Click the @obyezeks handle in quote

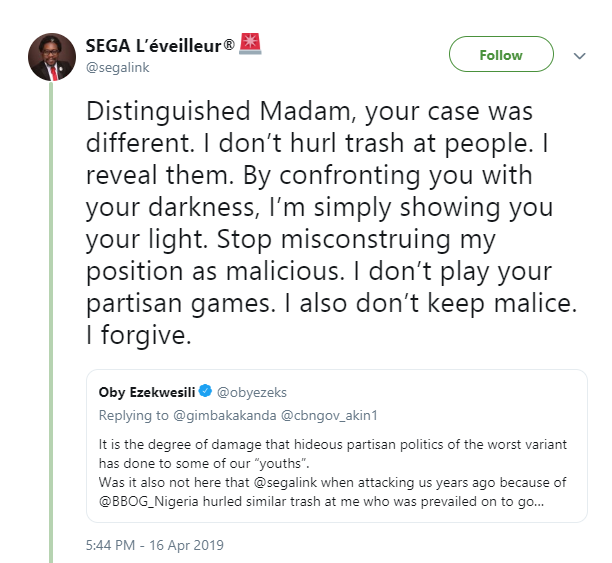pyautogui.click(x=247, y=389)
